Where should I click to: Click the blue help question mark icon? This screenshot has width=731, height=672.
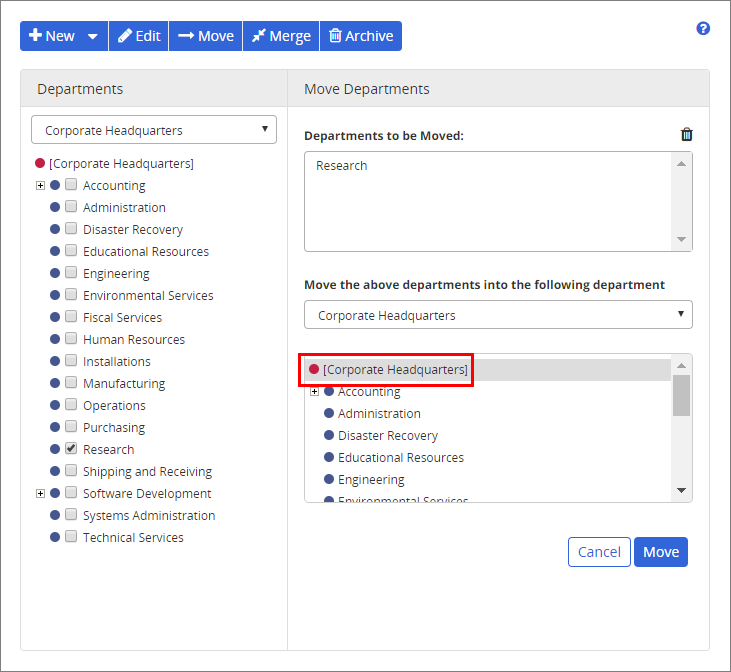pyautogui.click(x=703, y=29)
